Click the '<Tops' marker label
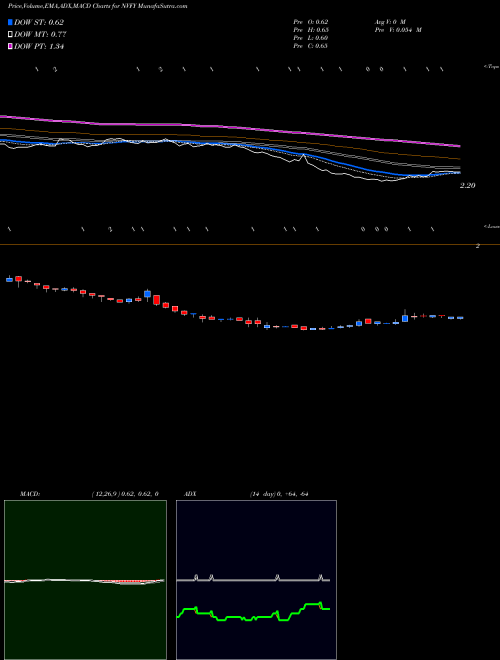Image resolution: width=500 pixels, height=660 pixels. click(491, 67)
